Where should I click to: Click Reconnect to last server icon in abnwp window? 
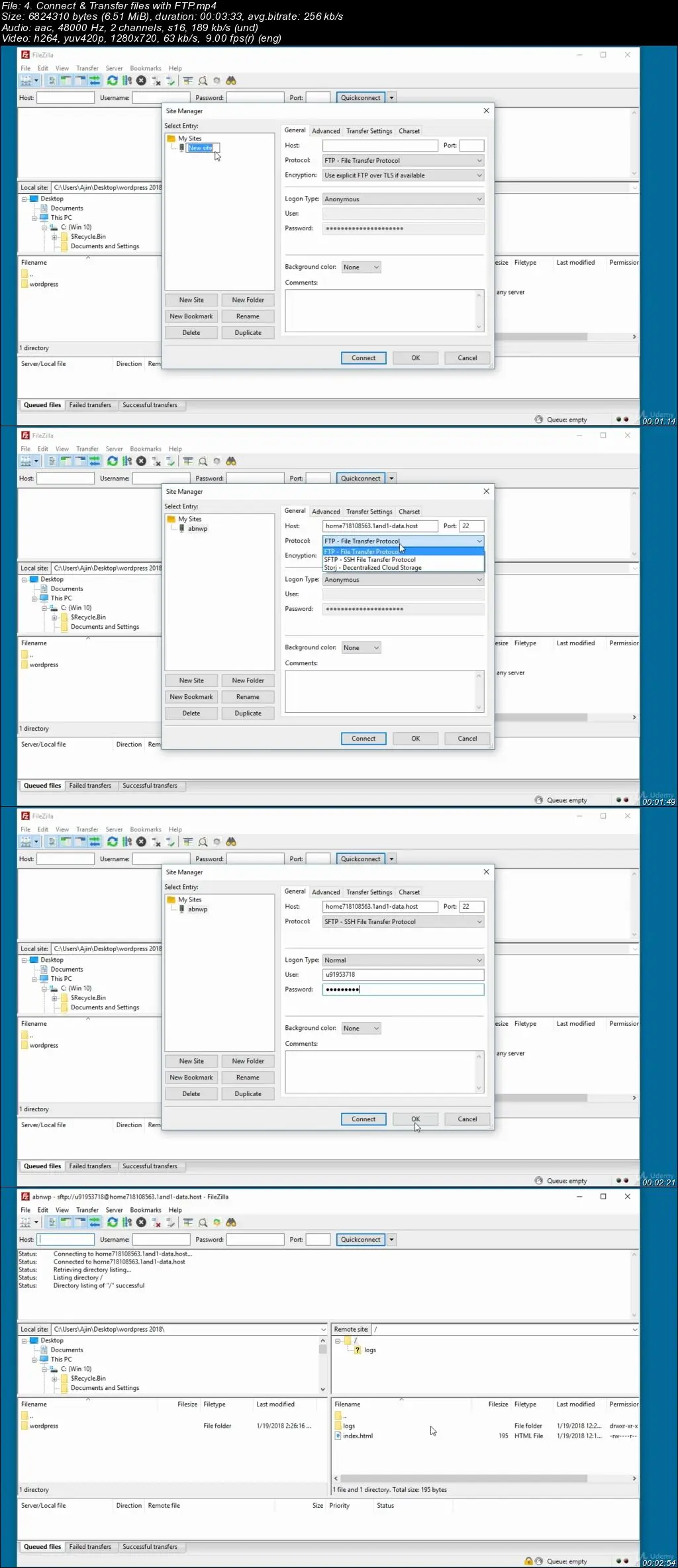point(170,1222)
